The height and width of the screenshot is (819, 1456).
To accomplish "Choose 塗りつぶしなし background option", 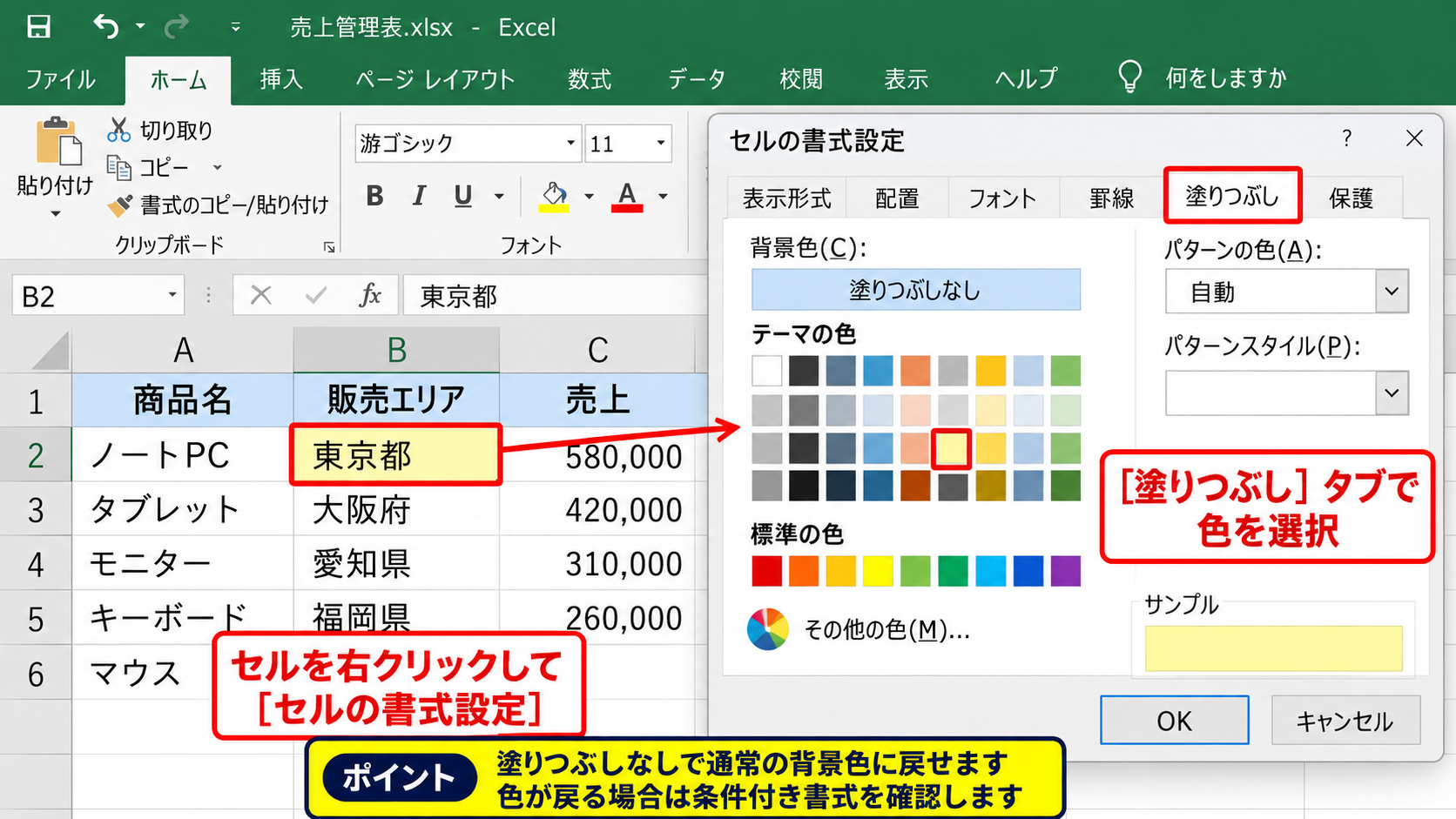I will [x=915, y=290].
